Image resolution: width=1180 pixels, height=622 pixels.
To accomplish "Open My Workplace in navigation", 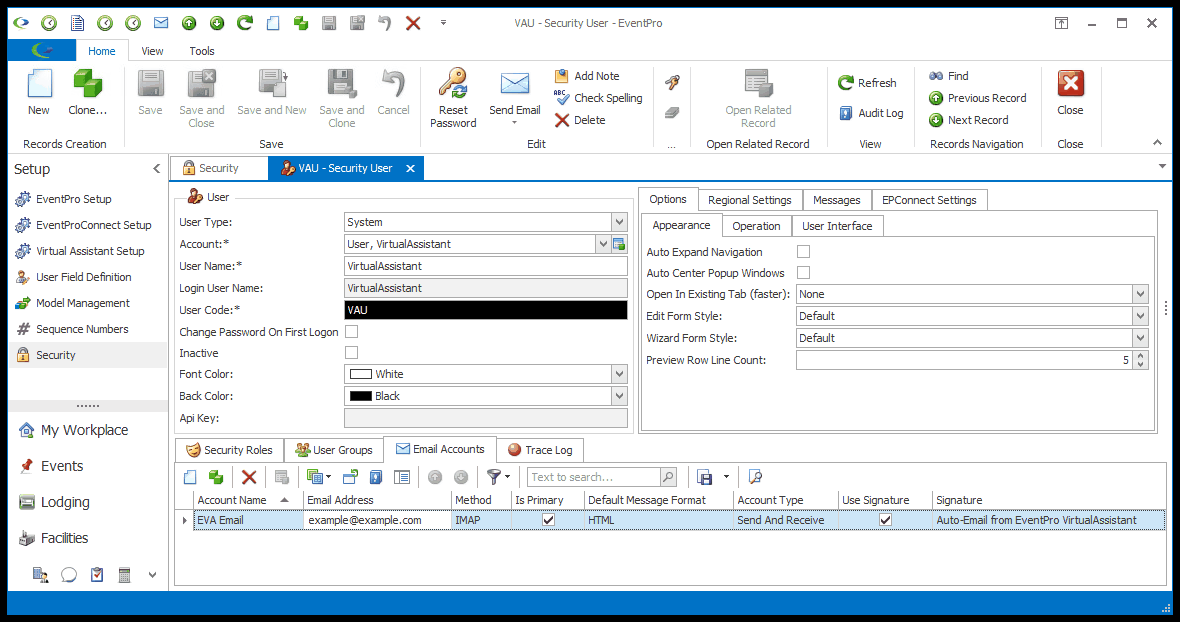I will click(73, 430).
